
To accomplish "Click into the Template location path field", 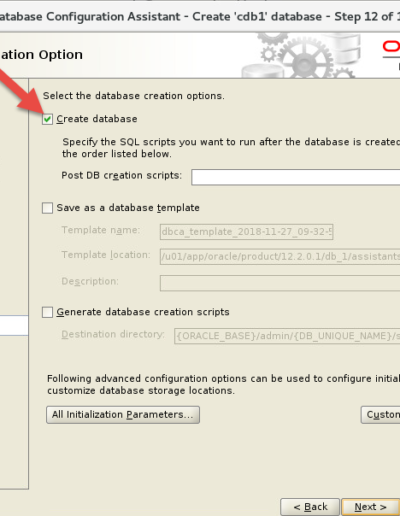I will point(280,256).
